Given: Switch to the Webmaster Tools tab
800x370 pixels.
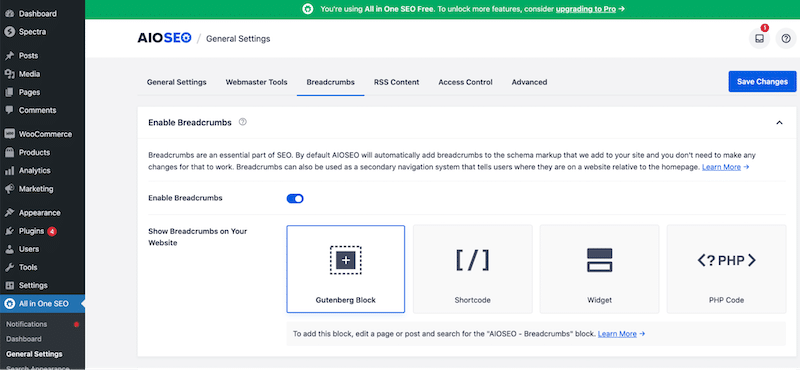Looking at the screenshot, I should (x=257, y=82).
